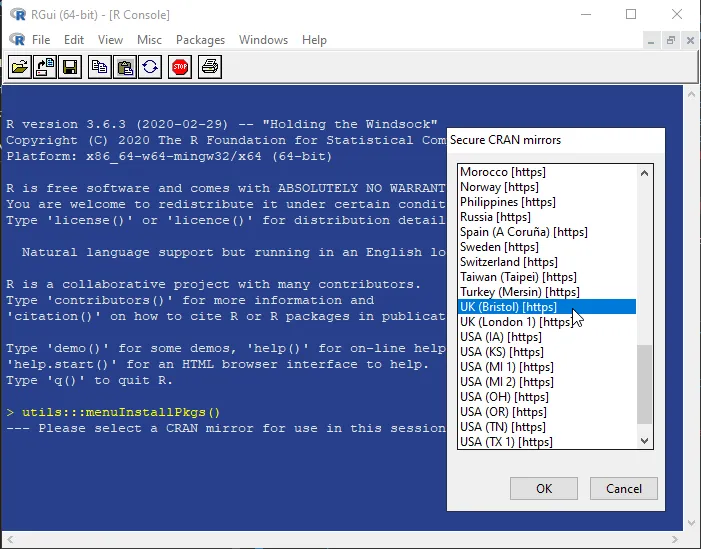Select USA (TN) [https] mirror
This screenshot has height=549, width=701.
click(x=547, y=427)
